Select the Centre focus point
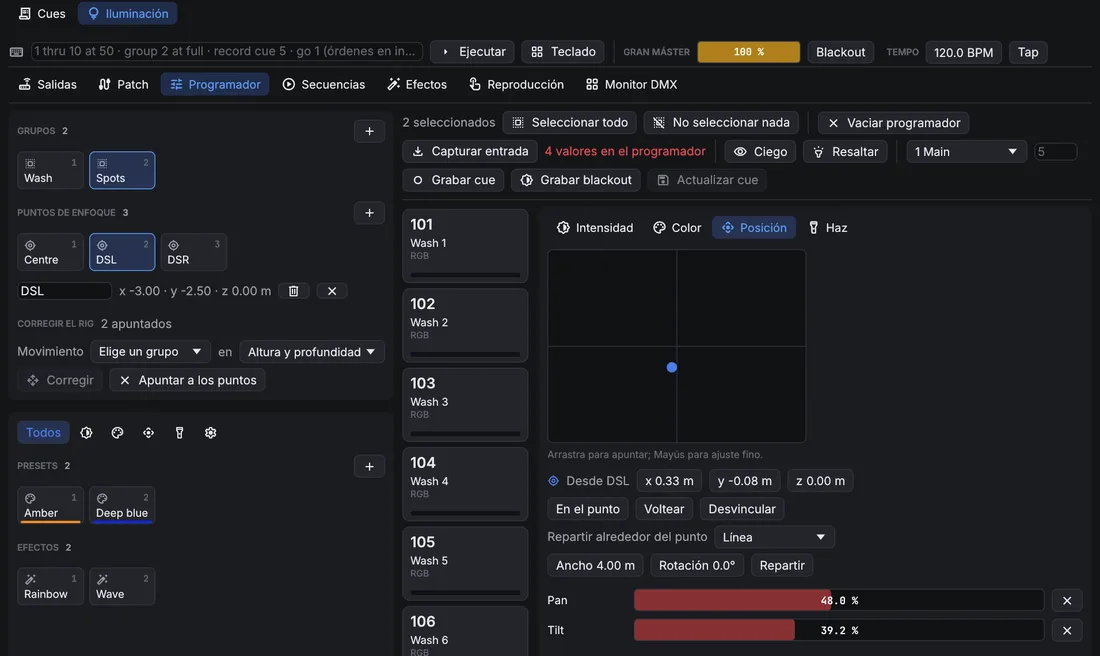The height and width of the screenshot is (656, 1100). (x=50, y=251)
